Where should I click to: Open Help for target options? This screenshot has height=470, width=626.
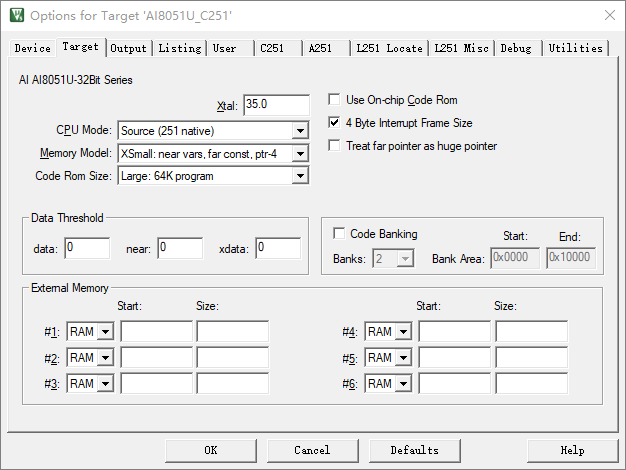pos(573,450)
